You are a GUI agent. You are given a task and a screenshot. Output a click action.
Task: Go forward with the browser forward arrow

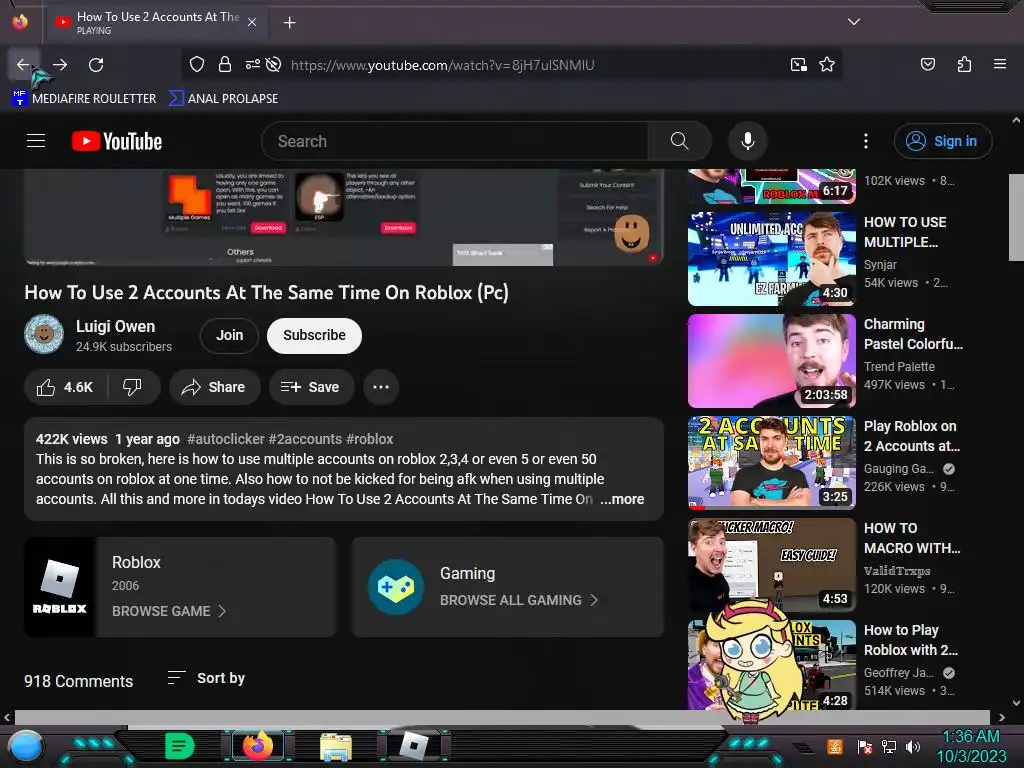click(x=60, y=65)
